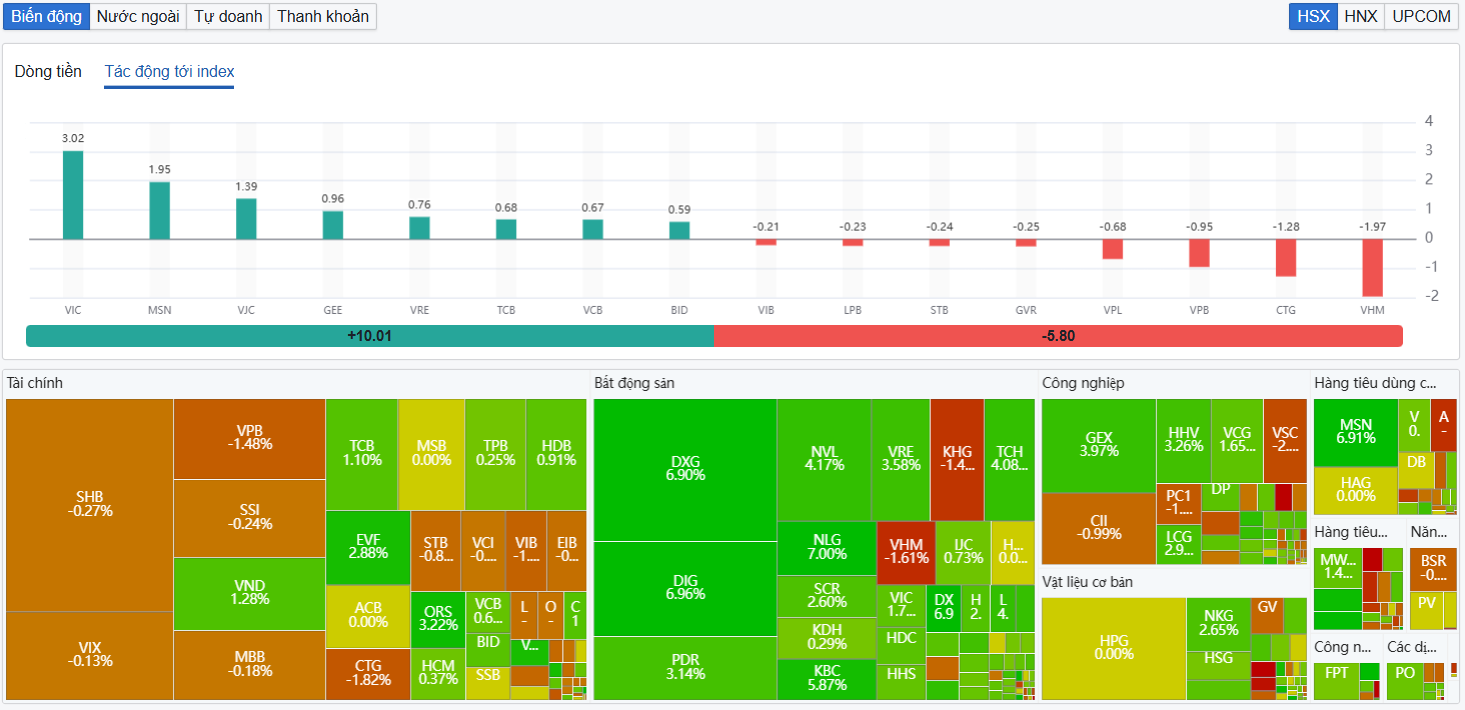Click the Bất động sản sector header

(x=634, y=383)
